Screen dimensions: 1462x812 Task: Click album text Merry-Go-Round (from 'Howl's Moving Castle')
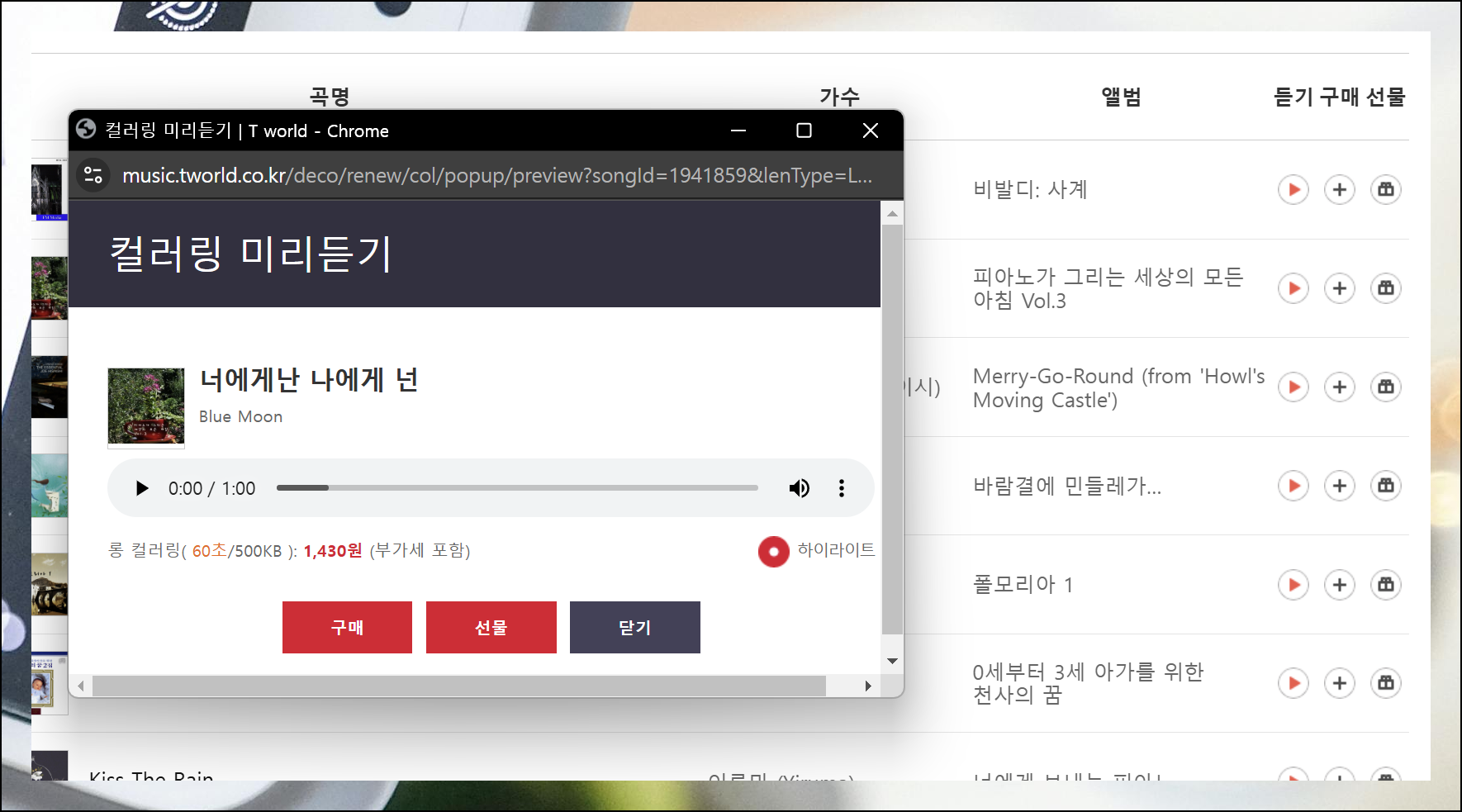pyautogui.click(x=1118, y=388)
